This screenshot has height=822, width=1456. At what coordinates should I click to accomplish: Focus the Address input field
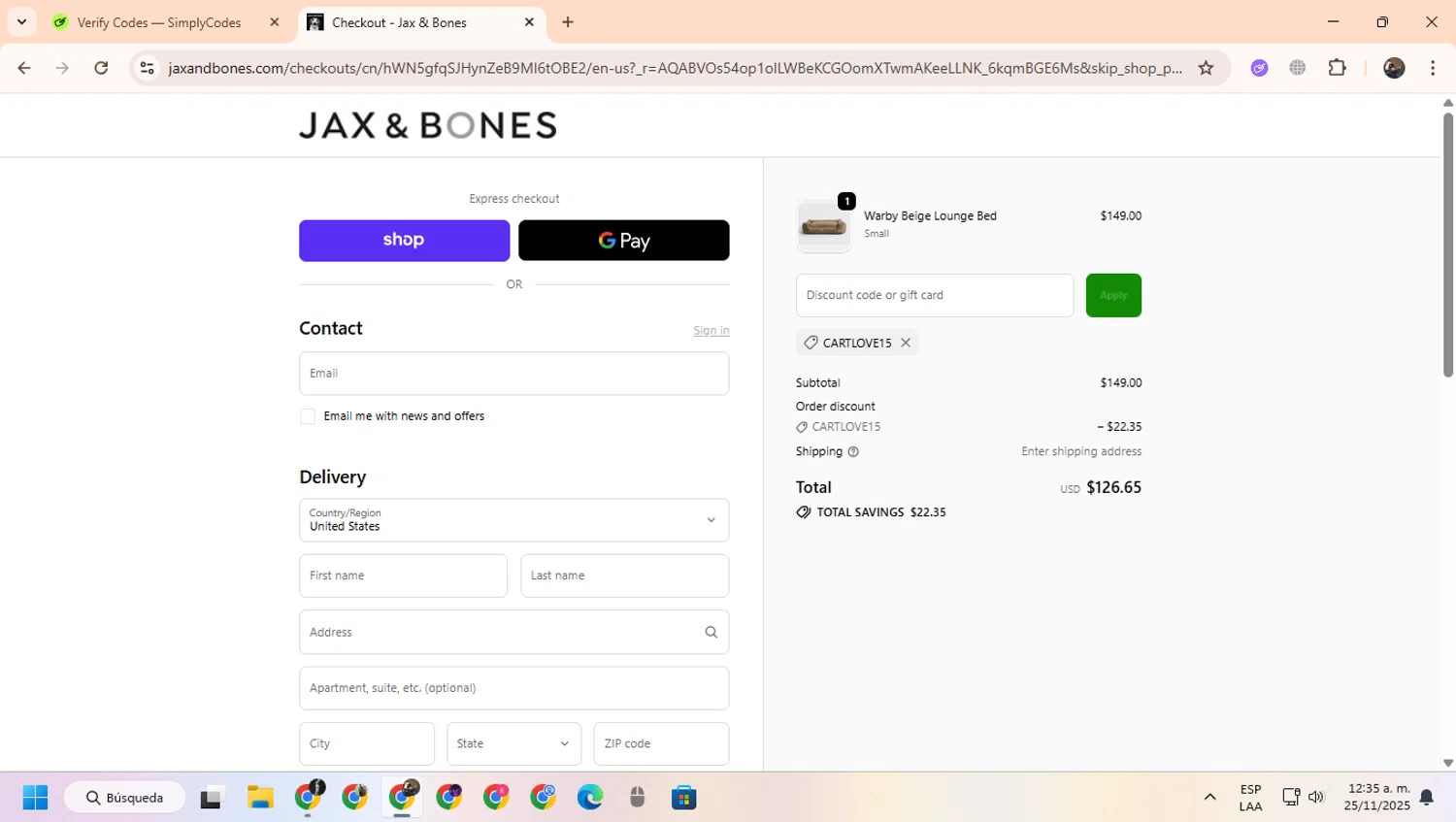(x=514, y=632)
